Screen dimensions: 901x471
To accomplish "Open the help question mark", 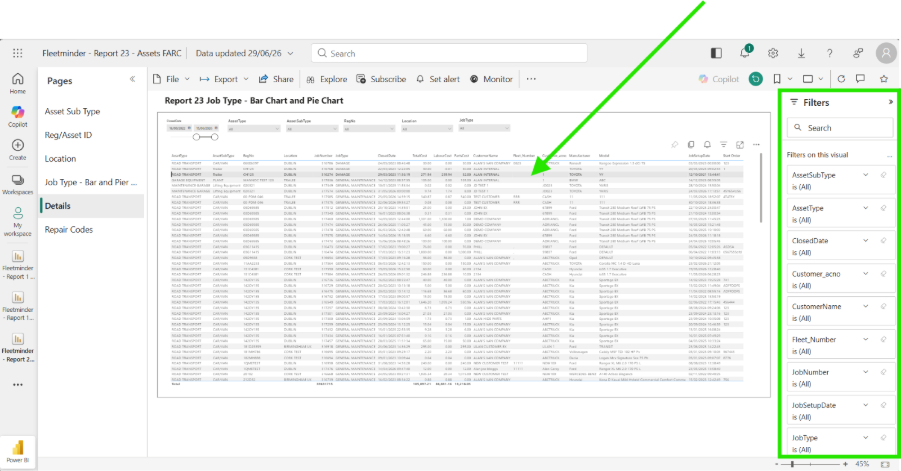I will pyautogui.click(x=829, y=53).
